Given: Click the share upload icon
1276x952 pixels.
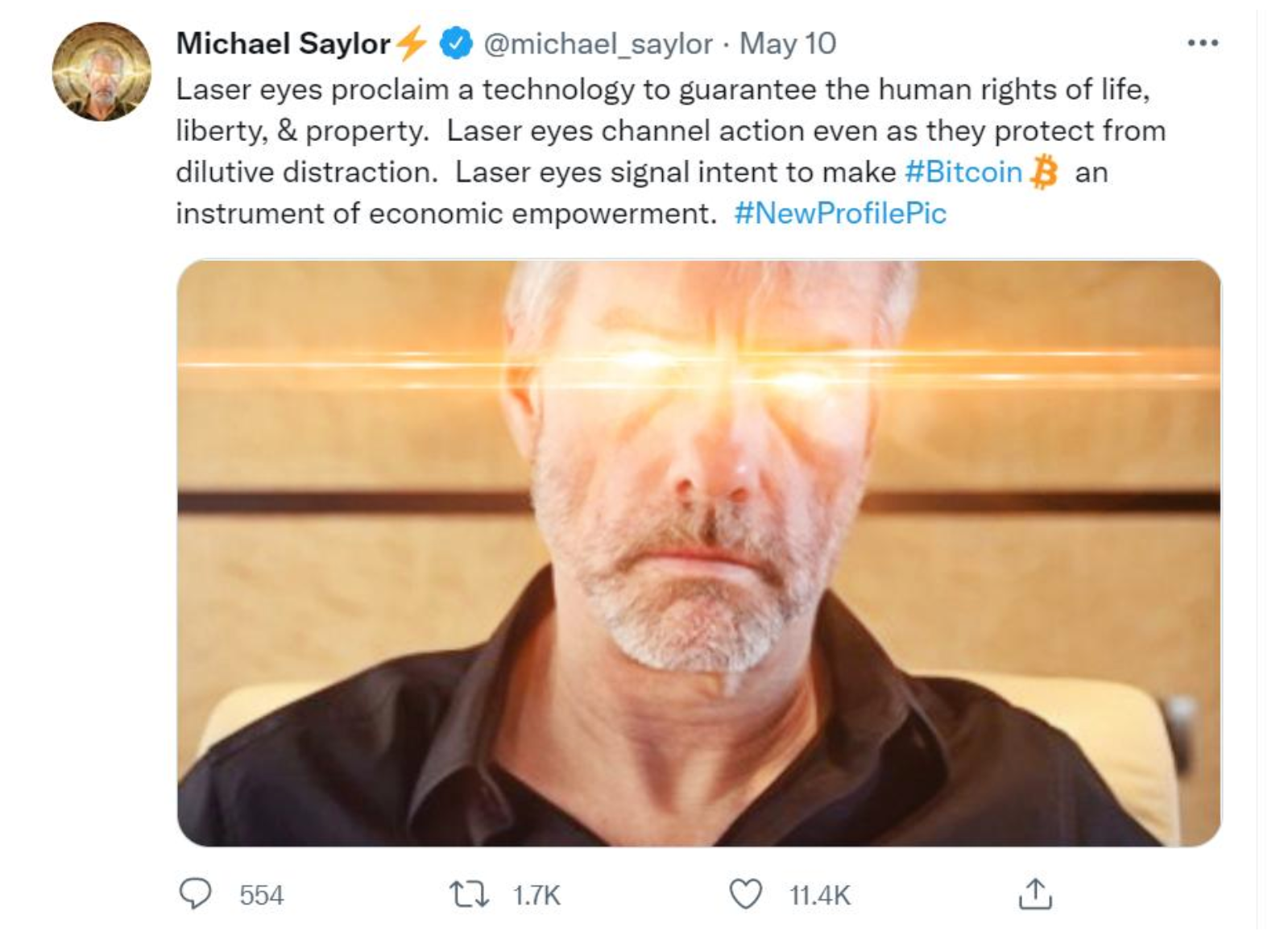Looking at the screenshot, I should 1035,894.
